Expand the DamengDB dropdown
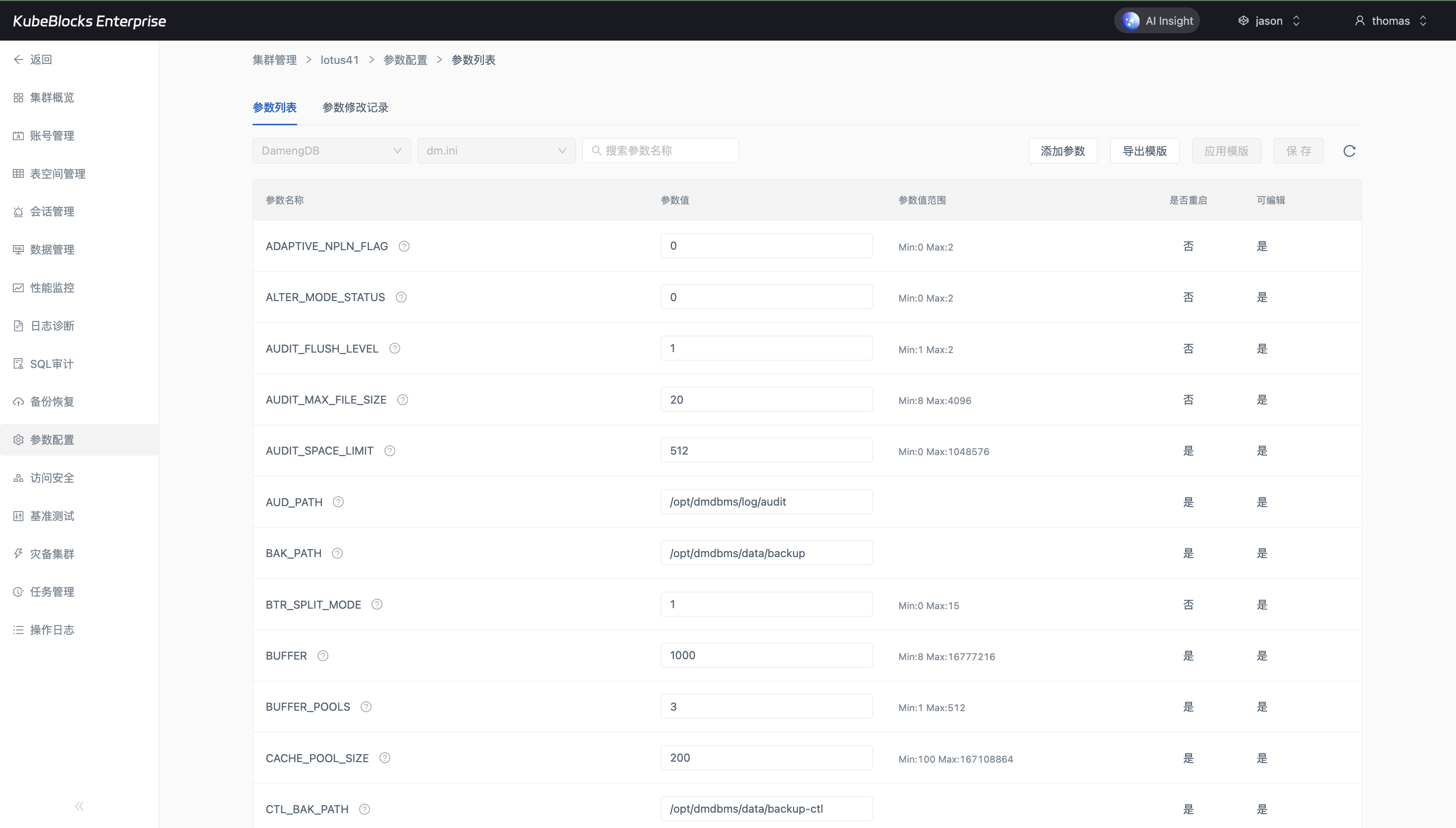This screenshot has height=828, width=1456. [x=331, y=151]
